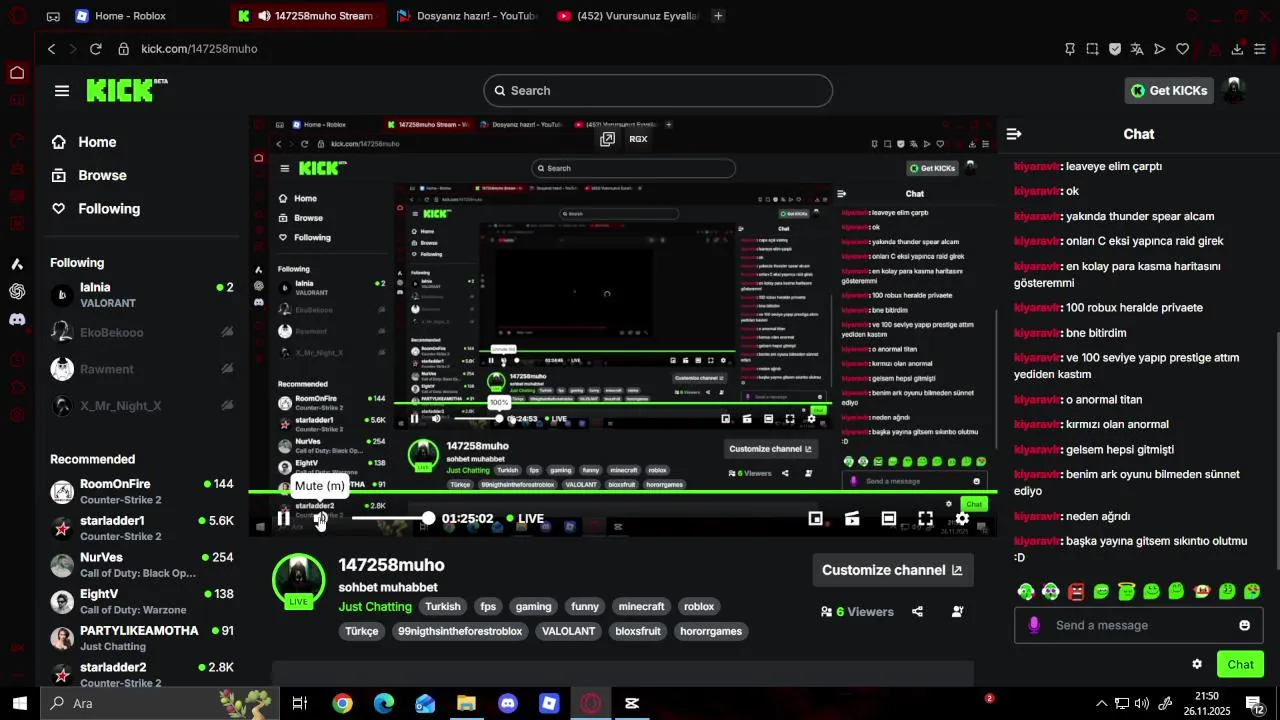Open a new browser tab
This screenshot has height=720, width=1280.
(718, 16)
